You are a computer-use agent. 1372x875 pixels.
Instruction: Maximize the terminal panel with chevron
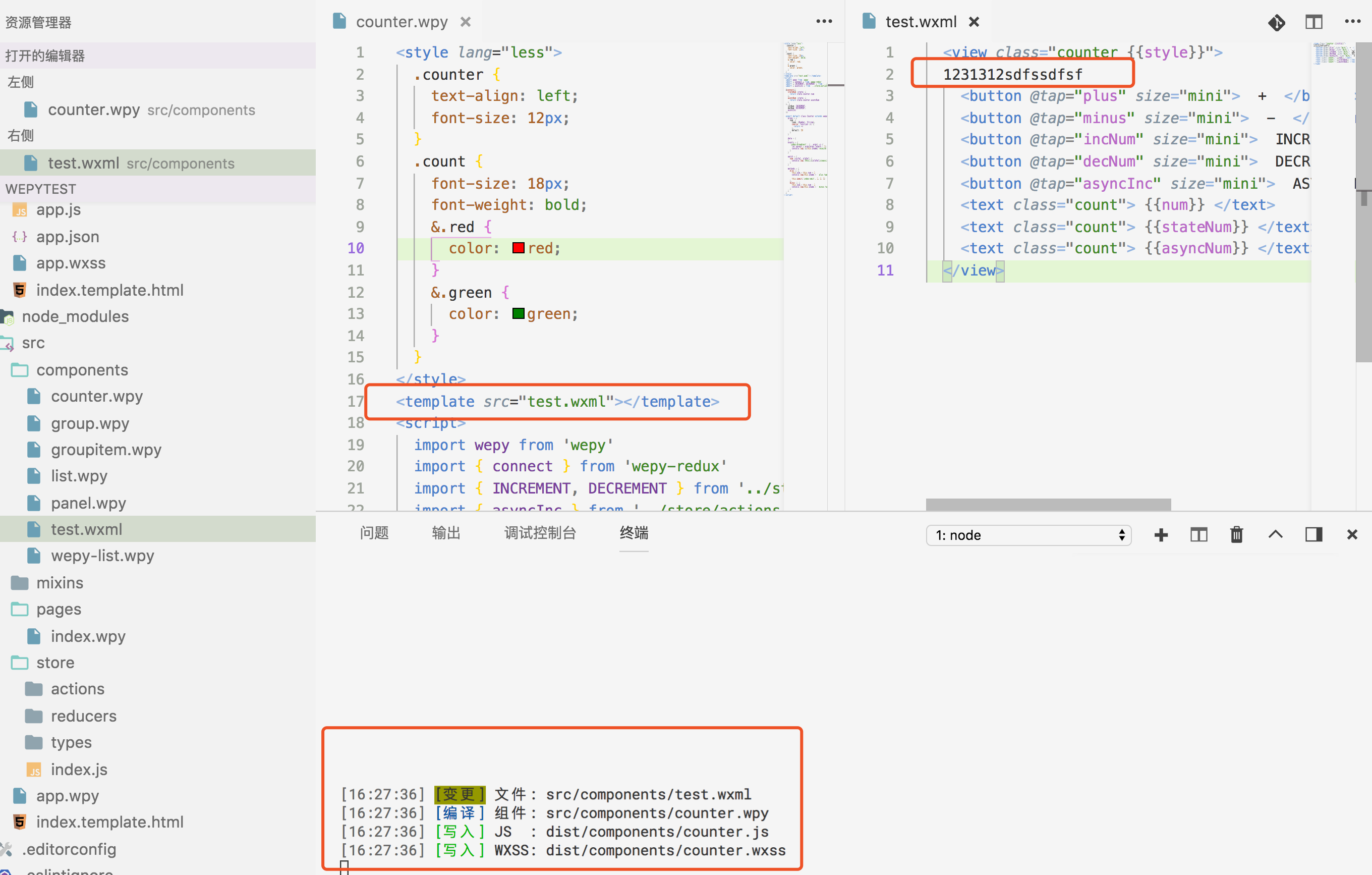pyautogui.click(x=1276, y=535)
